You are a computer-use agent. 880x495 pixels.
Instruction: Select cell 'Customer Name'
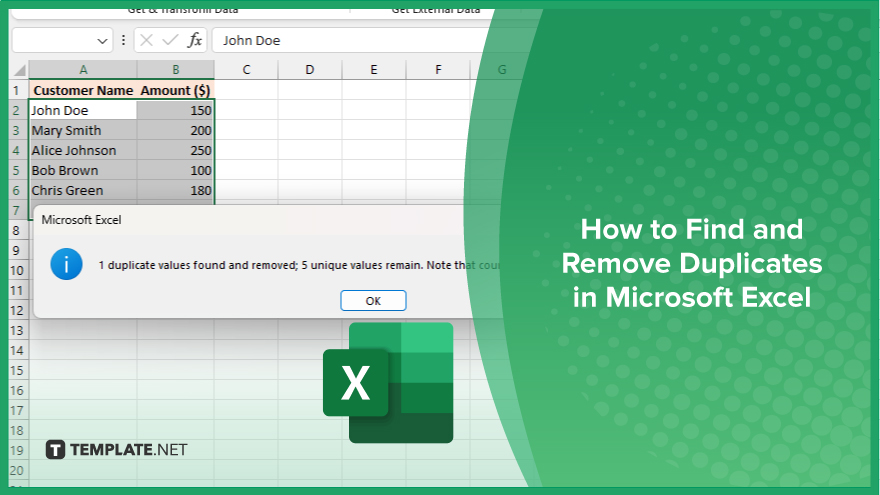(83, 90)
